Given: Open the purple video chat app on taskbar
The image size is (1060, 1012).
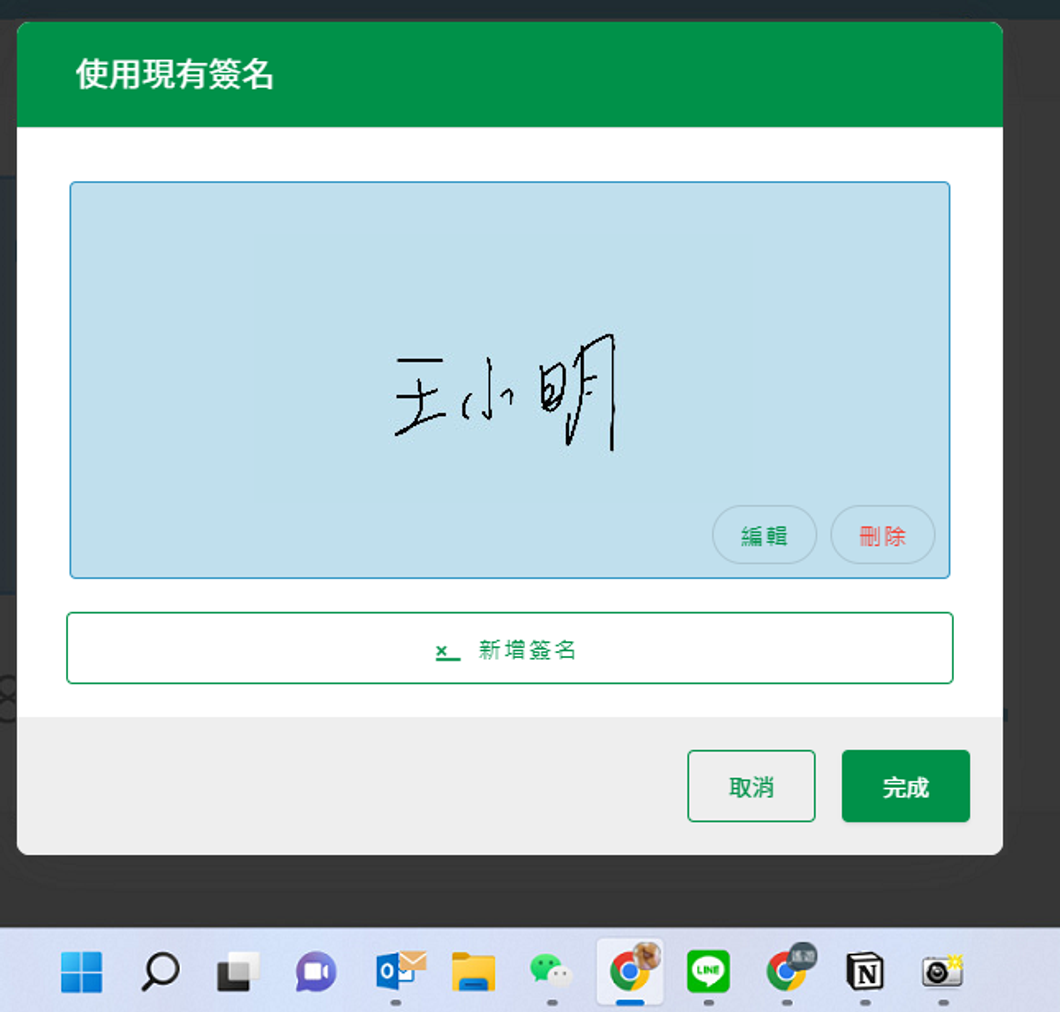Looking at the screenshot, I should [x=316, y=972].
